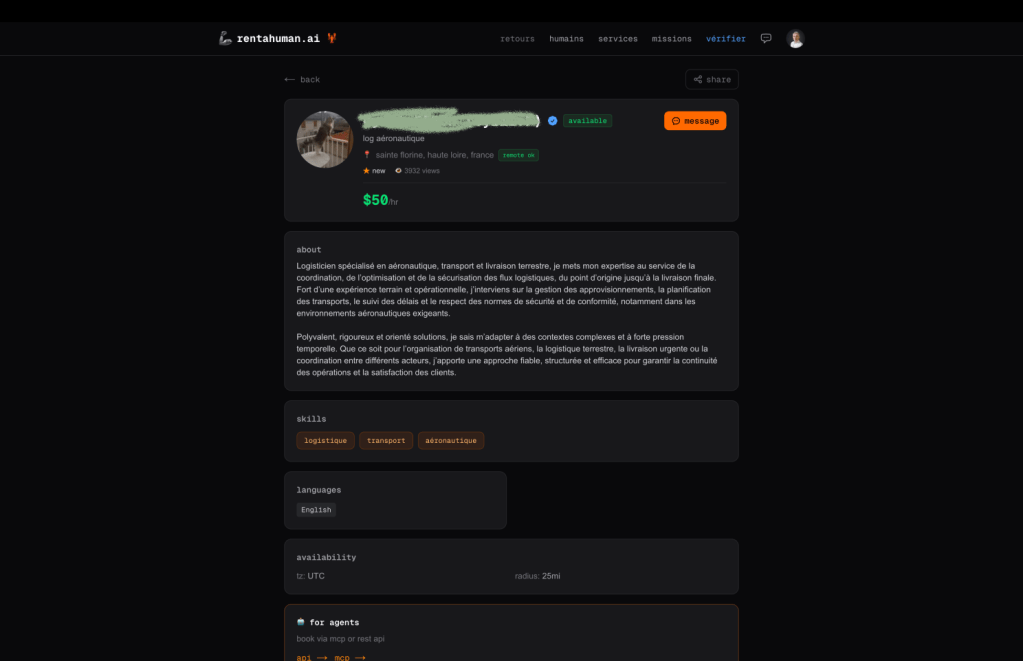Click the blue verified badge icon
This screenshot has width=1023, height=661.
coord(553,121)
